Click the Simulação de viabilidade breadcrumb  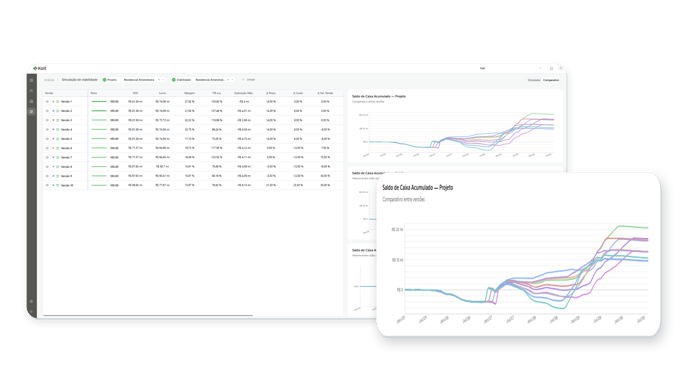coord(79,80)
